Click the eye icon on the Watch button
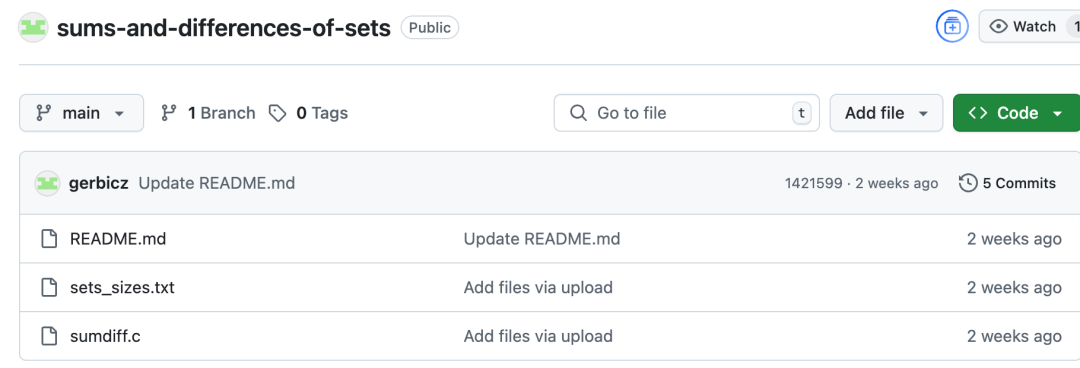 point(998,27)
